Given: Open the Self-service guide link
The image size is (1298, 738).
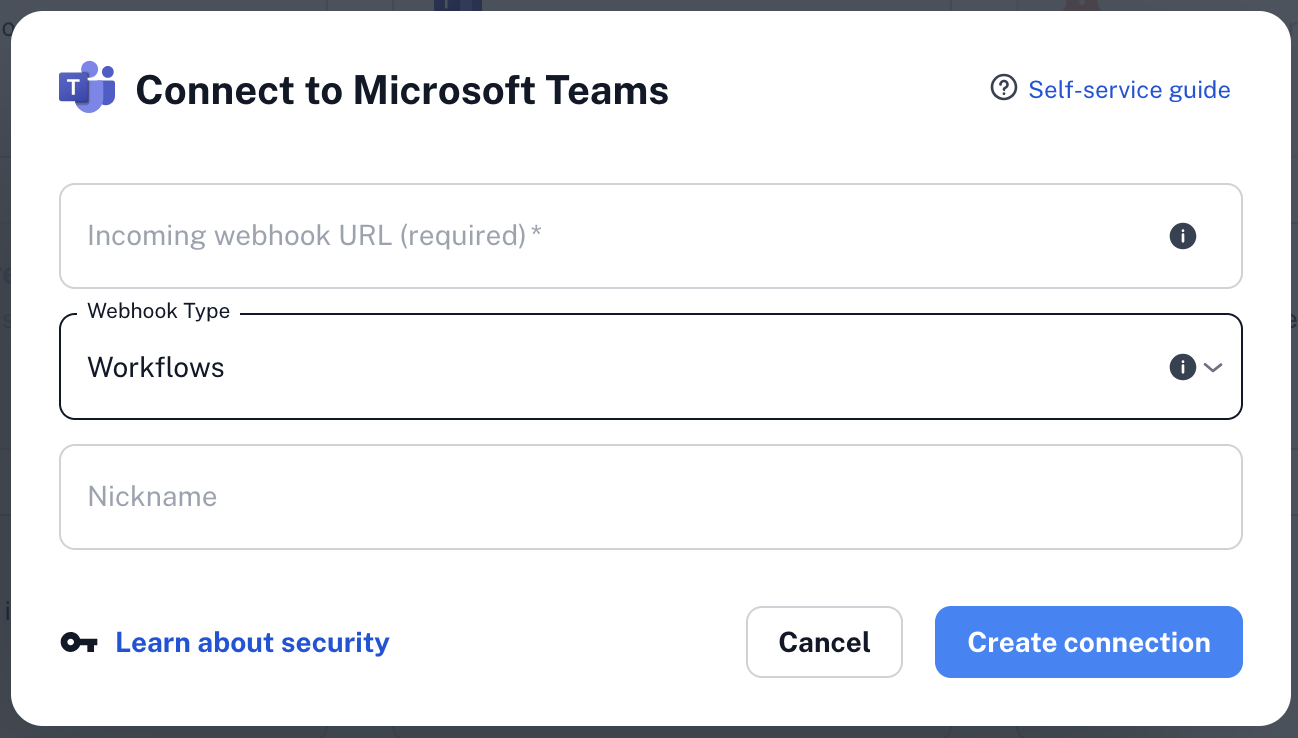Looking at the screenshot, I should point(1129,90).
